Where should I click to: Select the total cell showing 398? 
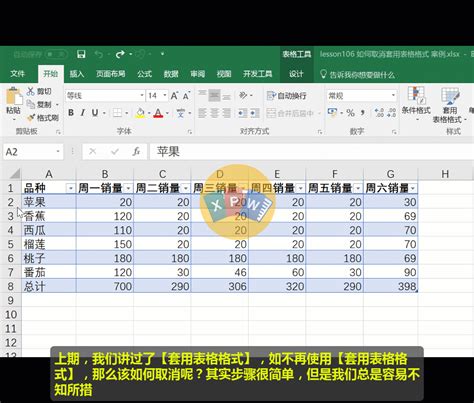[x=391, y=286]
